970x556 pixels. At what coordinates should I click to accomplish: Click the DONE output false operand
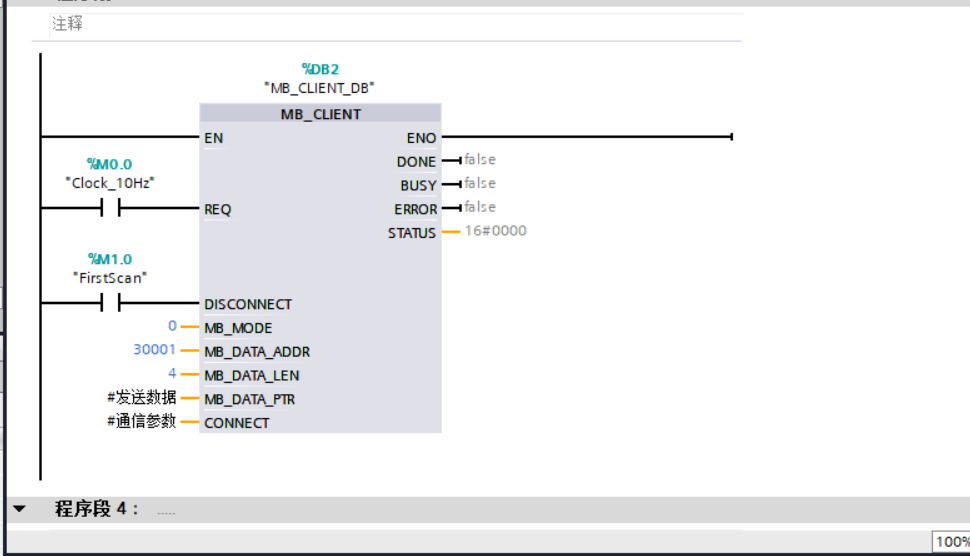point(480,160)
